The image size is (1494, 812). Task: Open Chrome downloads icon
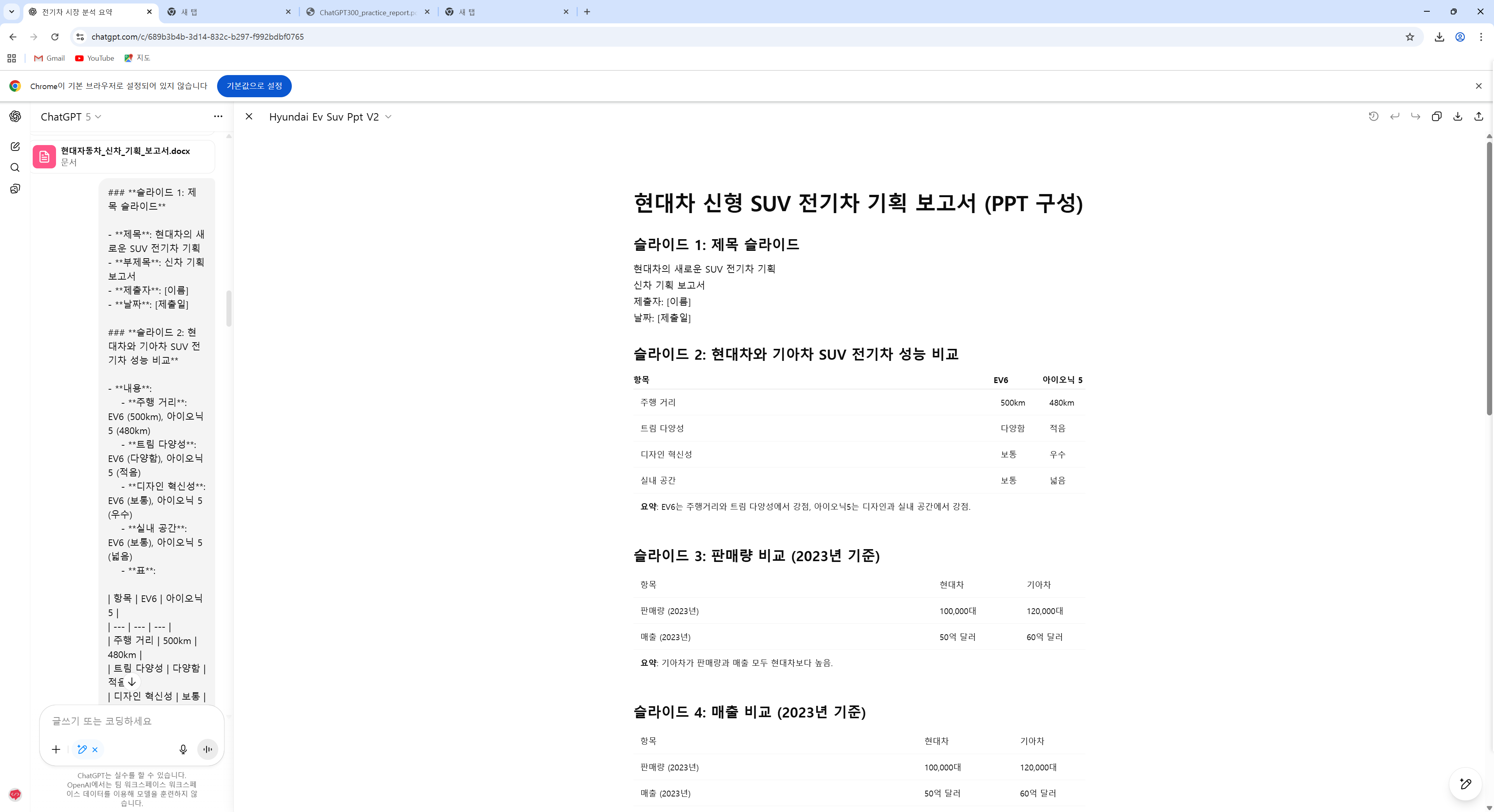pyautogui.click(x=1440, y=37)
